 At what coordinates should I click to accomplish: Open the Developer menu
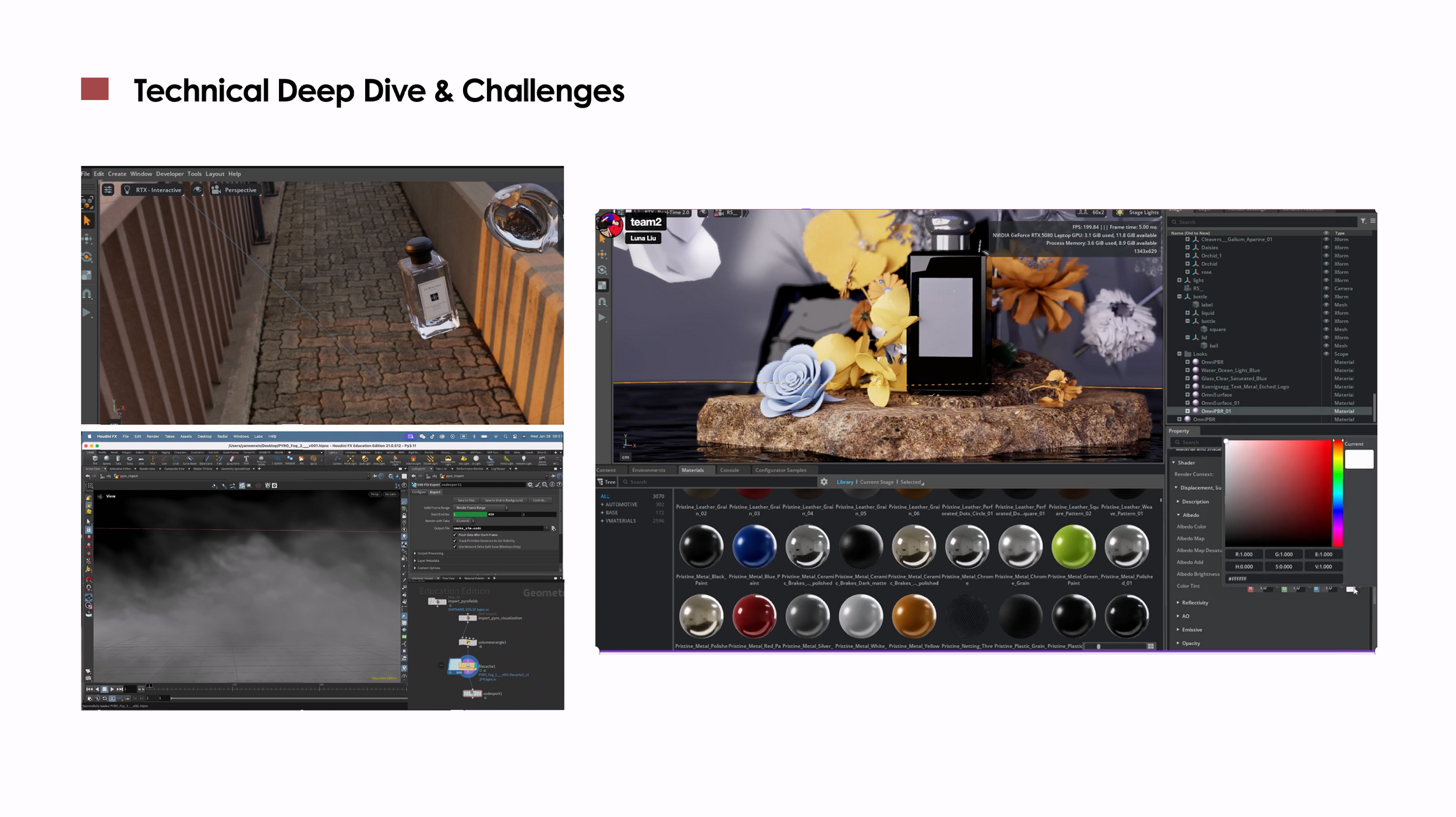click(x=169, y=174)
